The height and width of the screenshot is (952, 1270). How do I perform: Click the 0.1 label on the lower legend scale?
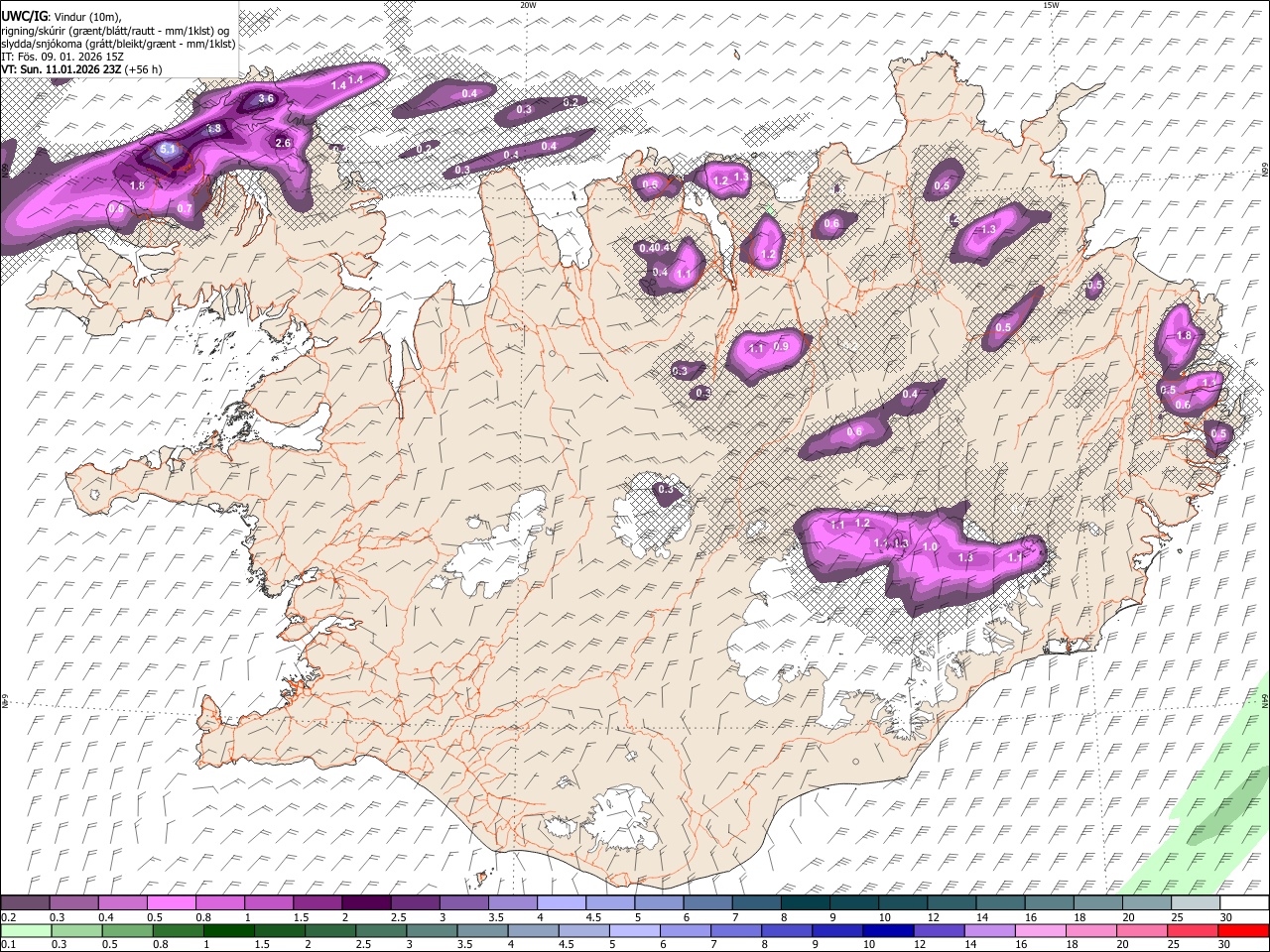8,944
